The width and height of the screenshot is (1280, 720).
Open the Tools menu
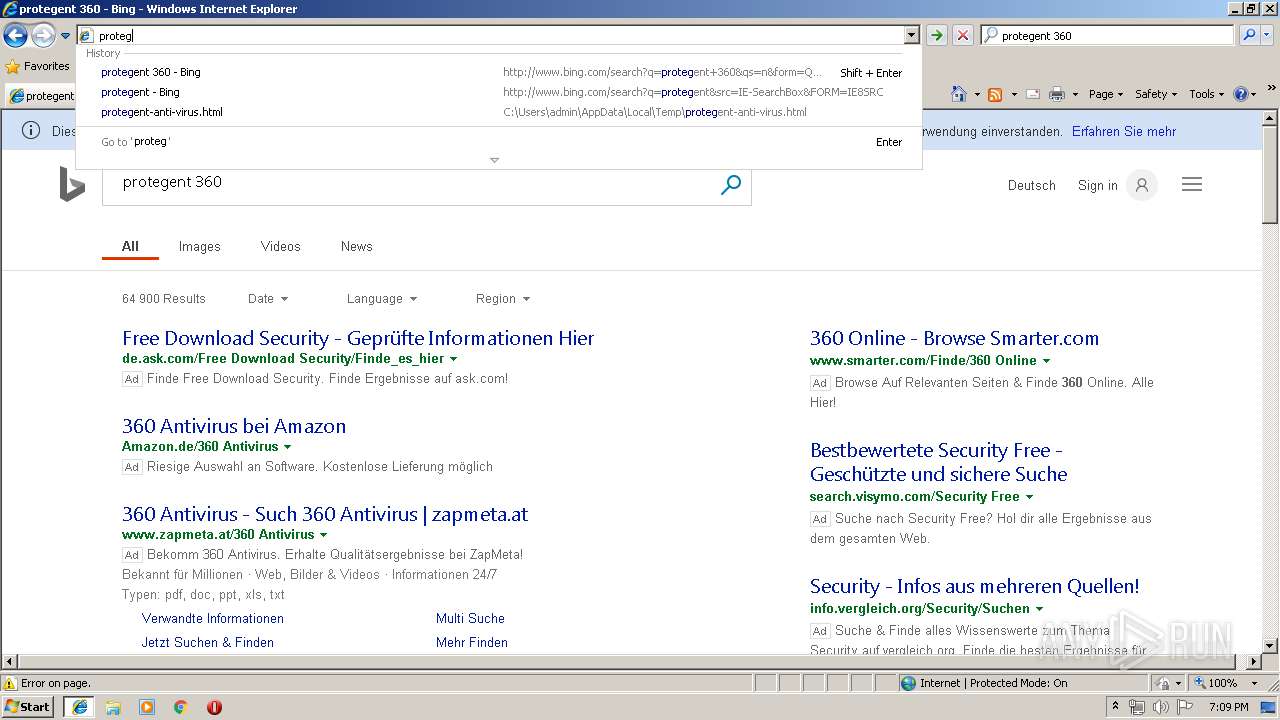tap(1207, 94)
